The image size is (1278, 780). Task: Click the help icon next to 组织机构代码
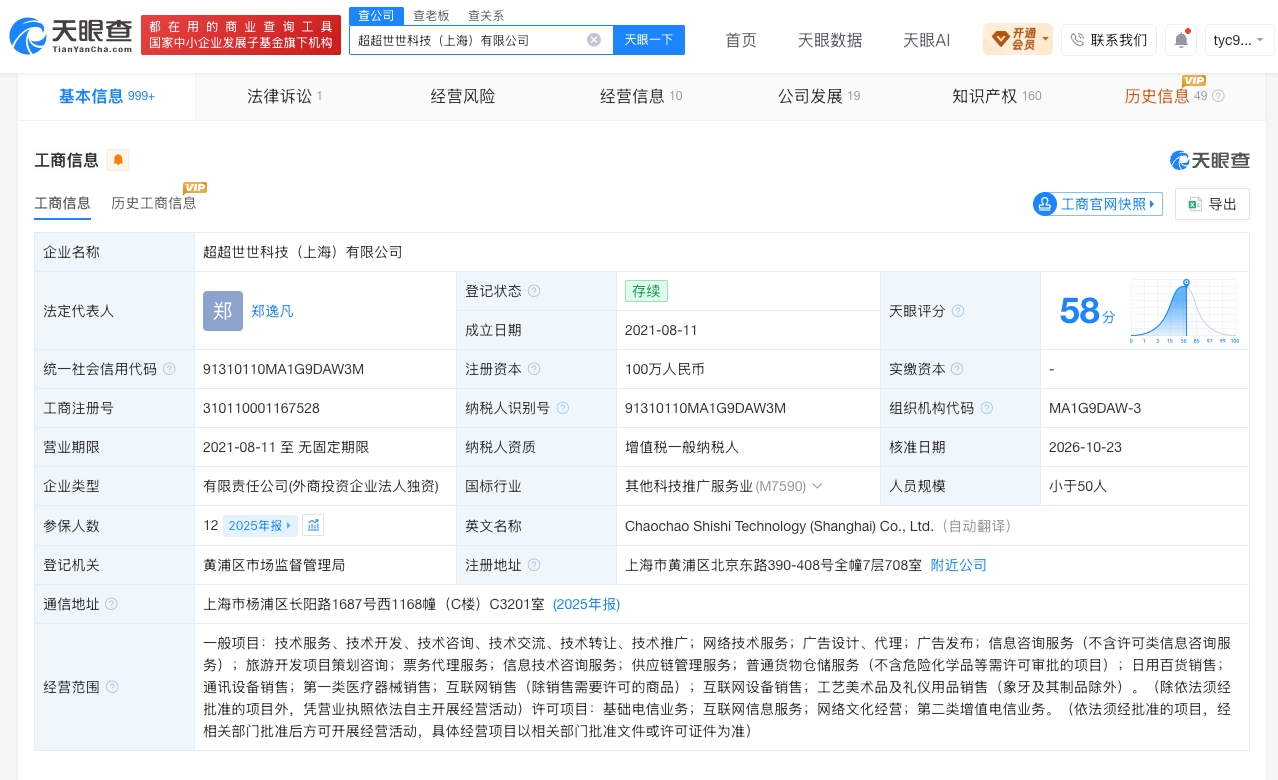[x=987, y=408]
